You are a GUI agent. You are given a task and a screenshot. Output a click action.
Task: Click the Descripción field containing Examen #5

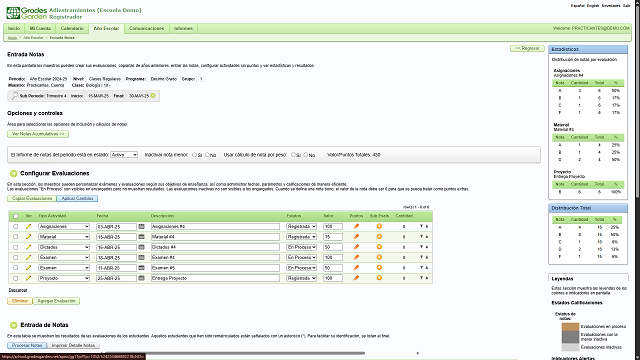tap(215, 268)
